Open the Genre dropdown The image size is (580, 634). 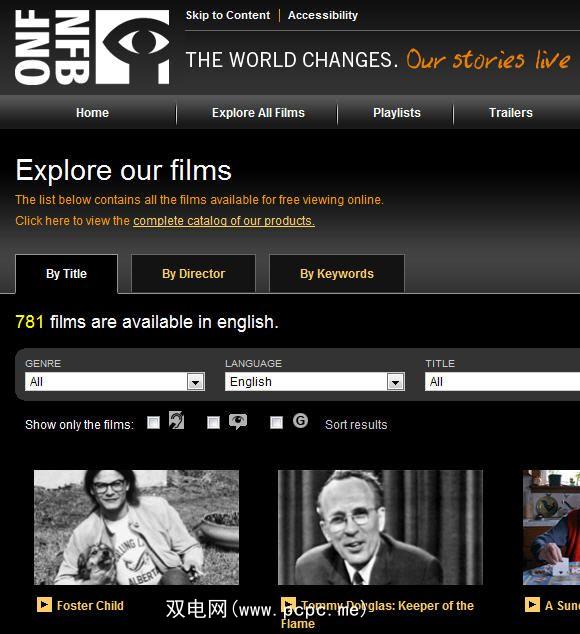point(115,382)
